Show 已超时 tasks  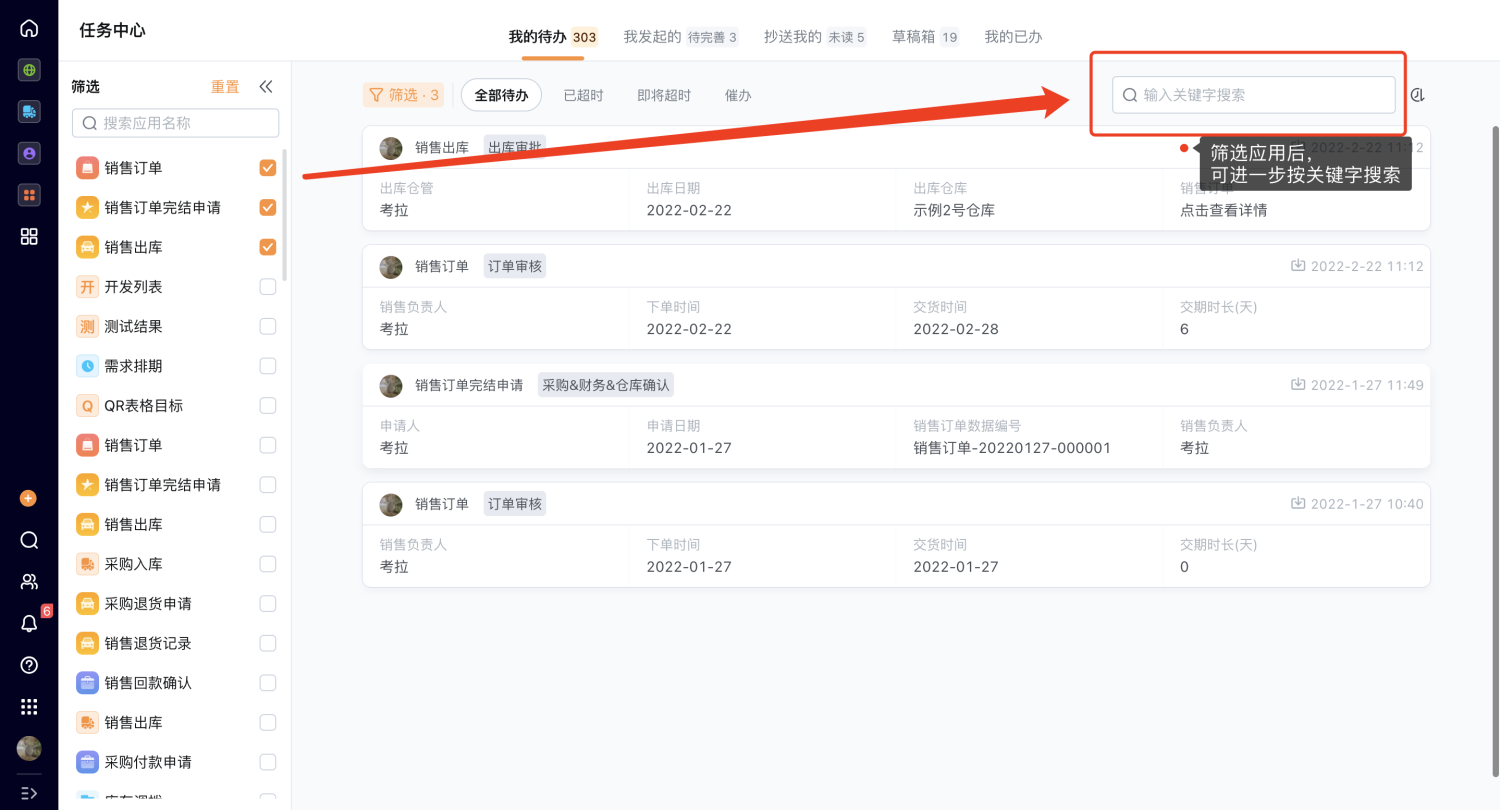point(583,95)
